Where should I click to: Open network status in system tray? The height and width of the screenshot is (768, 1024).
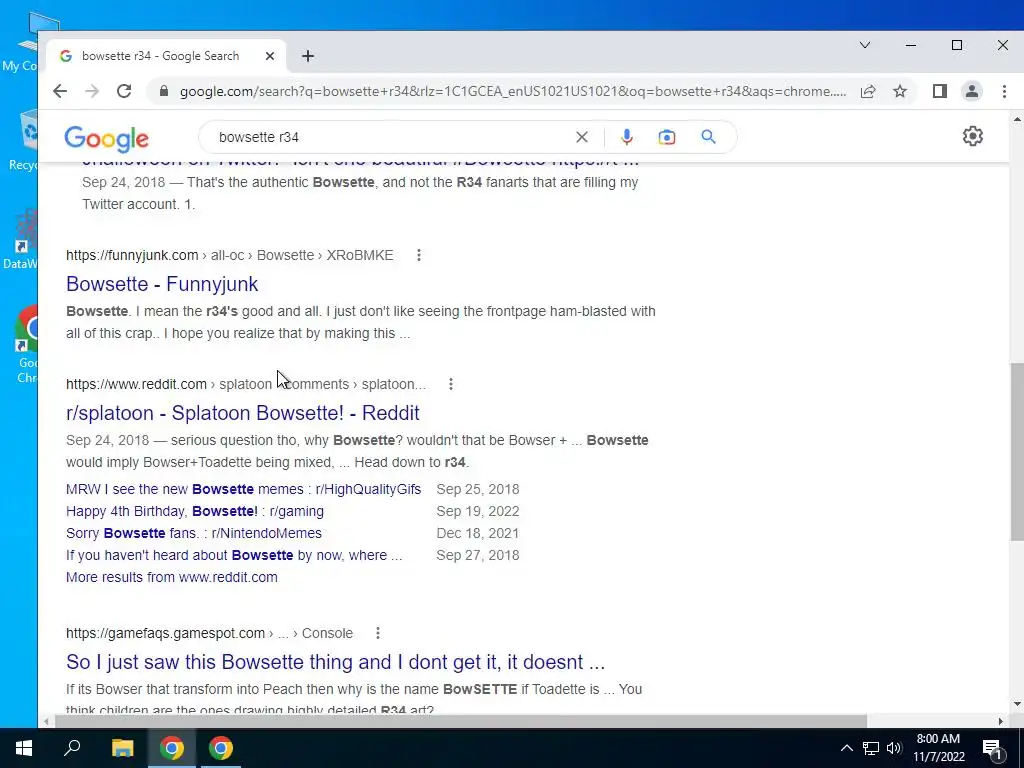pyautogui.click(x=871, y=748)
